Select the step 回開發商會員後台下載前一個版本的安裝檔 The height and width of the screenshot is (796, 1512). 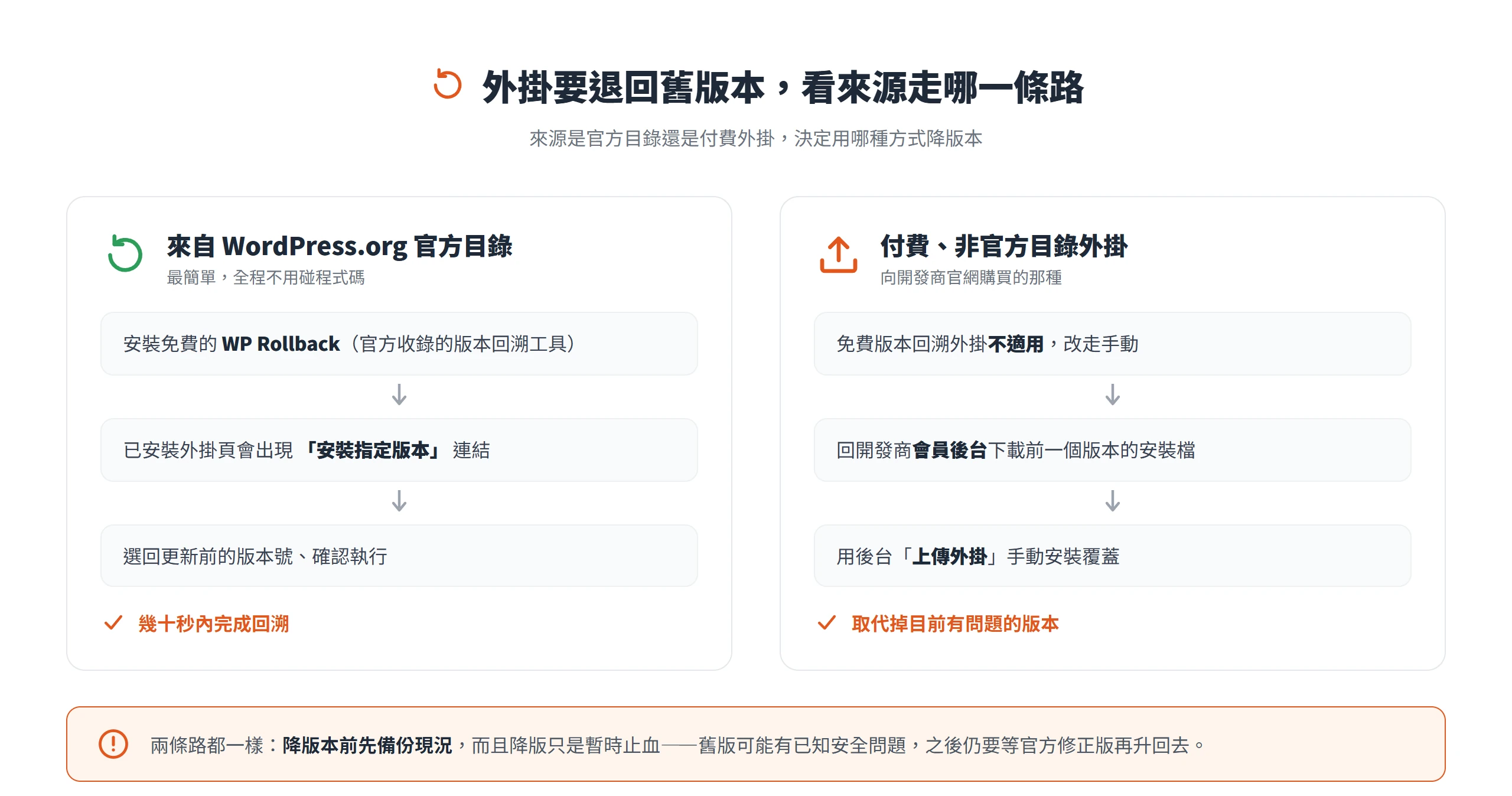1113,450
